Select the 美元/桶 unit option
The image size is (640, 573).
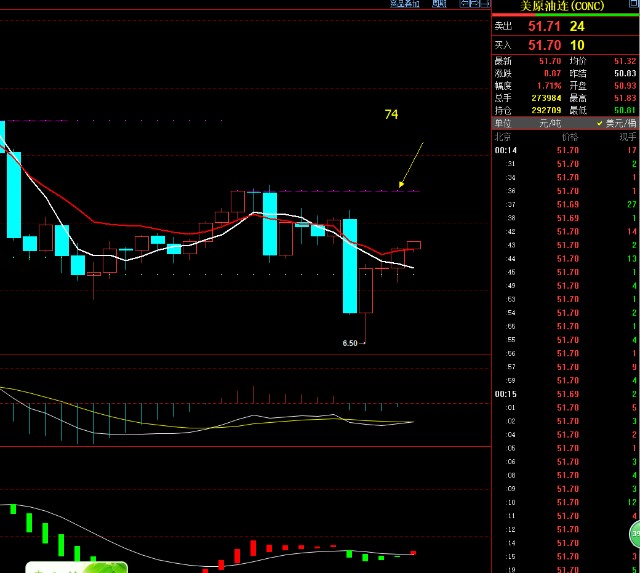pyautogui.click(x=619, y=122)
